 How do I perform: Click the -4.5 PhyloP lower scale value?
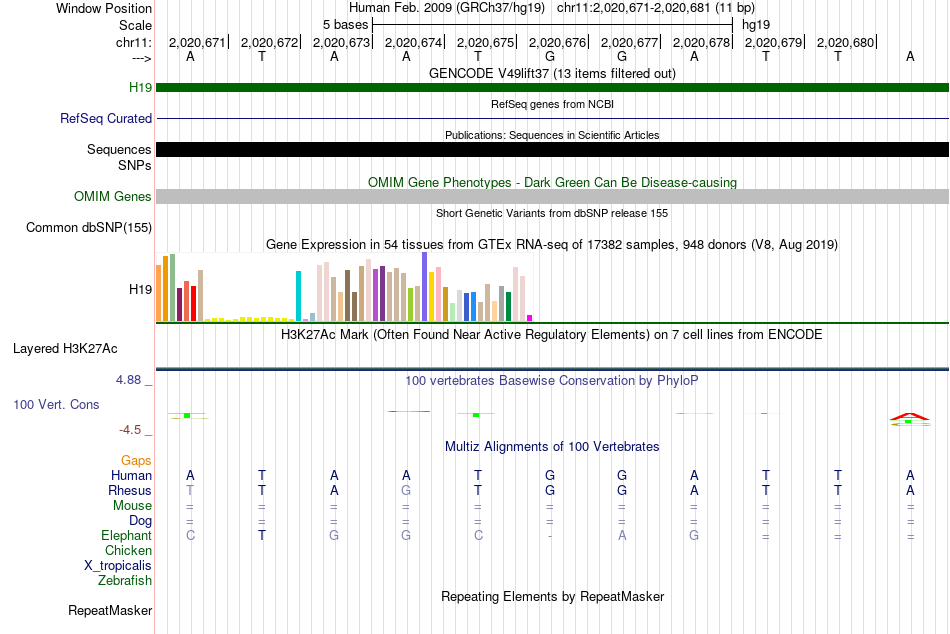[x=130, y=430]
